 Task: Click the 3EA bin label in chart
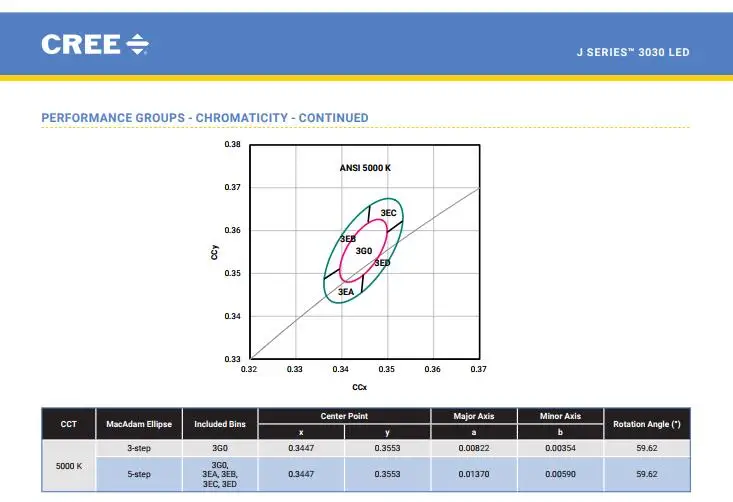pyautogui.click(x=346, y=292)
